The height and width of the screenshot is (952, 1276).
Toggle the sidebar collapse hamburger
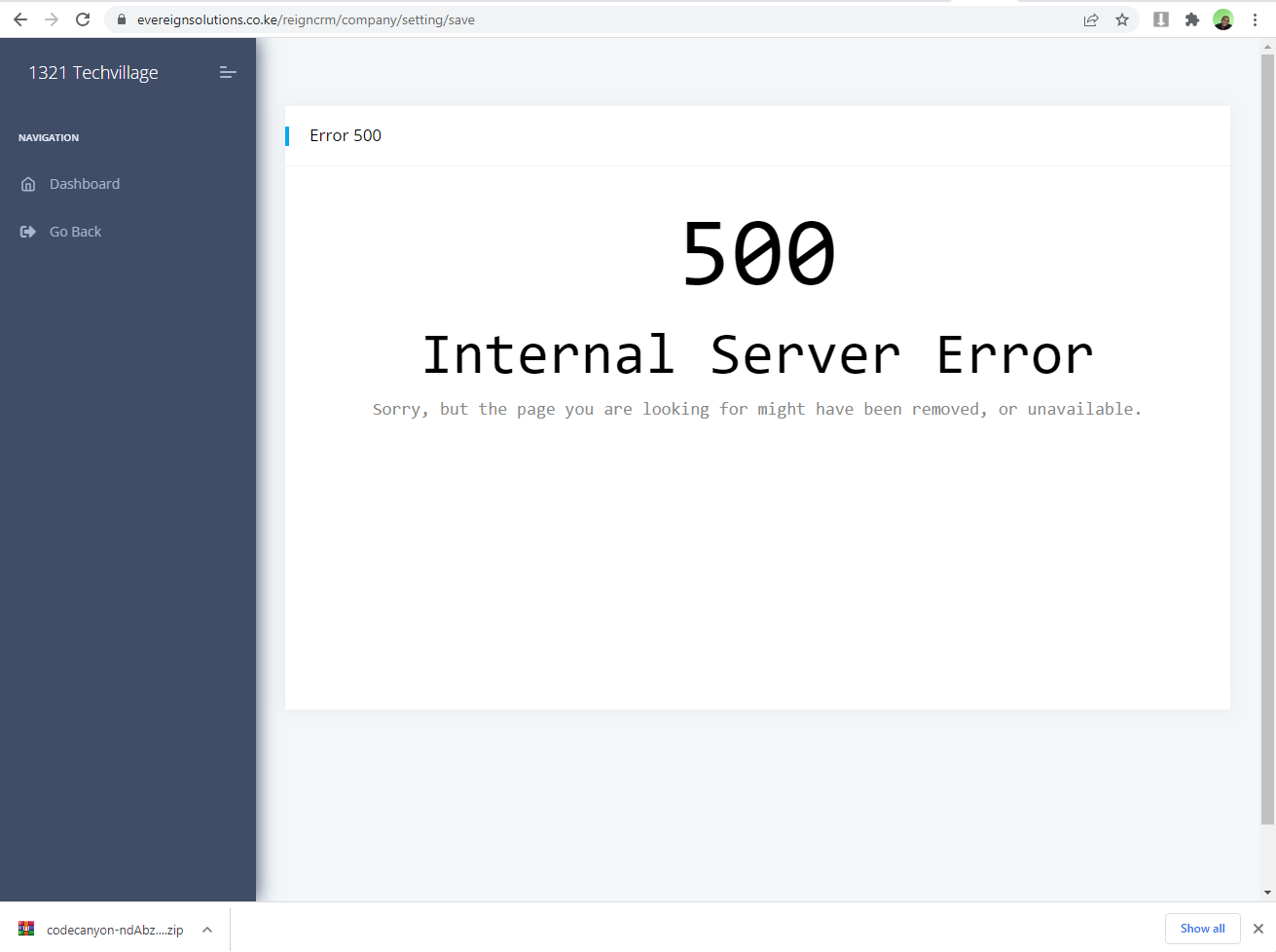coord(228,72)
